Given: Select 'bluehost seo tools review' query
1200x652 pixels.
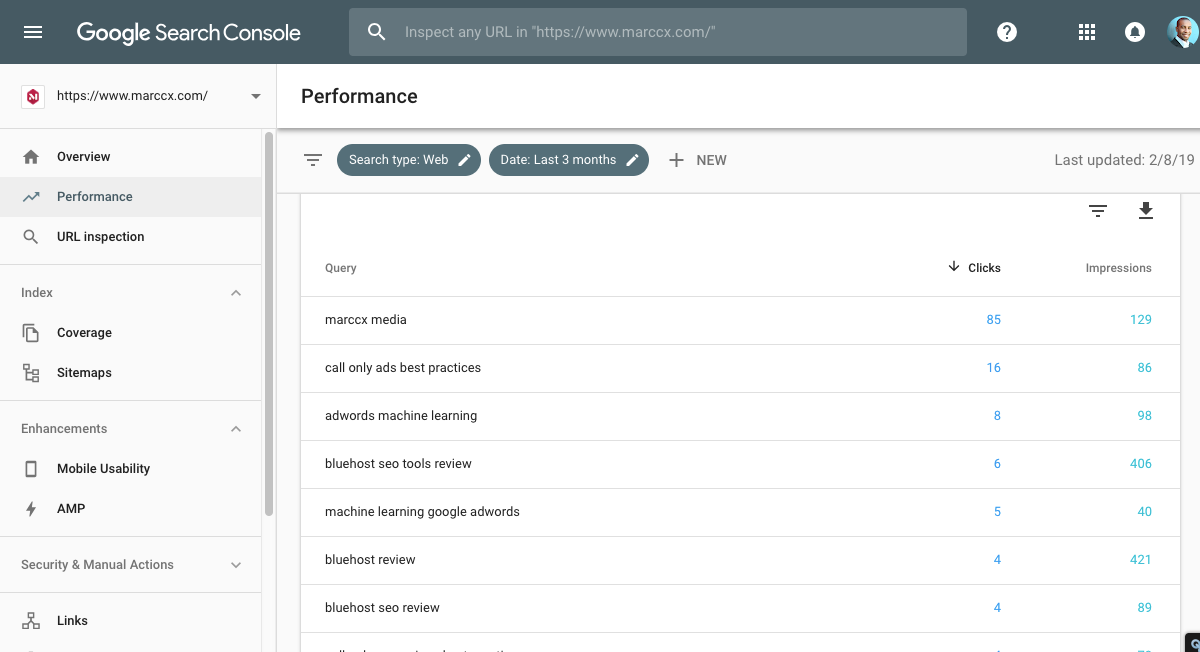Looking at the screenshot, I should (738, 464).
